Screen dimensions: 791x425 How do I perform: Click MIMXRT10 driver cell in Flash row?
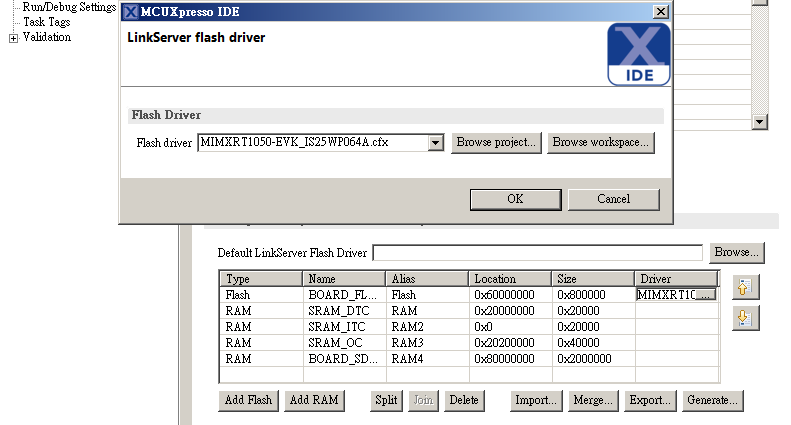tap(666, 295)
